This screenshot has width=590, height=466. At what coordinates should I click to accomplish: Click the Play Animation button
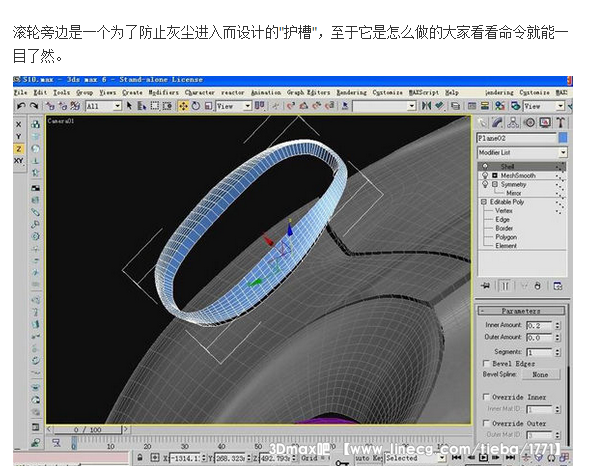pos(483,458)
